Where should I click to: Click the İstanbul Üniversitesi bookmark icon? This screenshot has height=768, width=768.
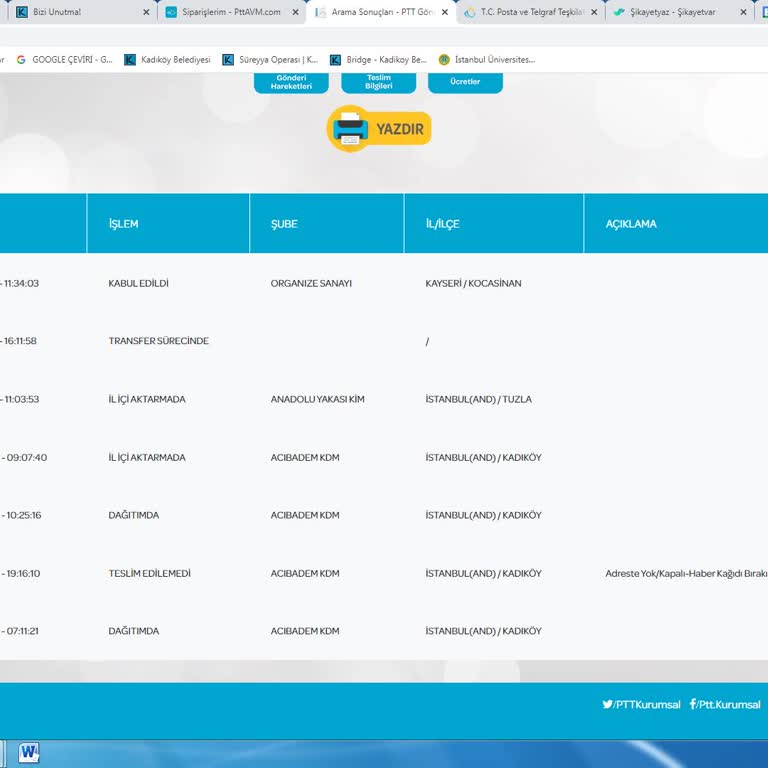tap(444, 60)
